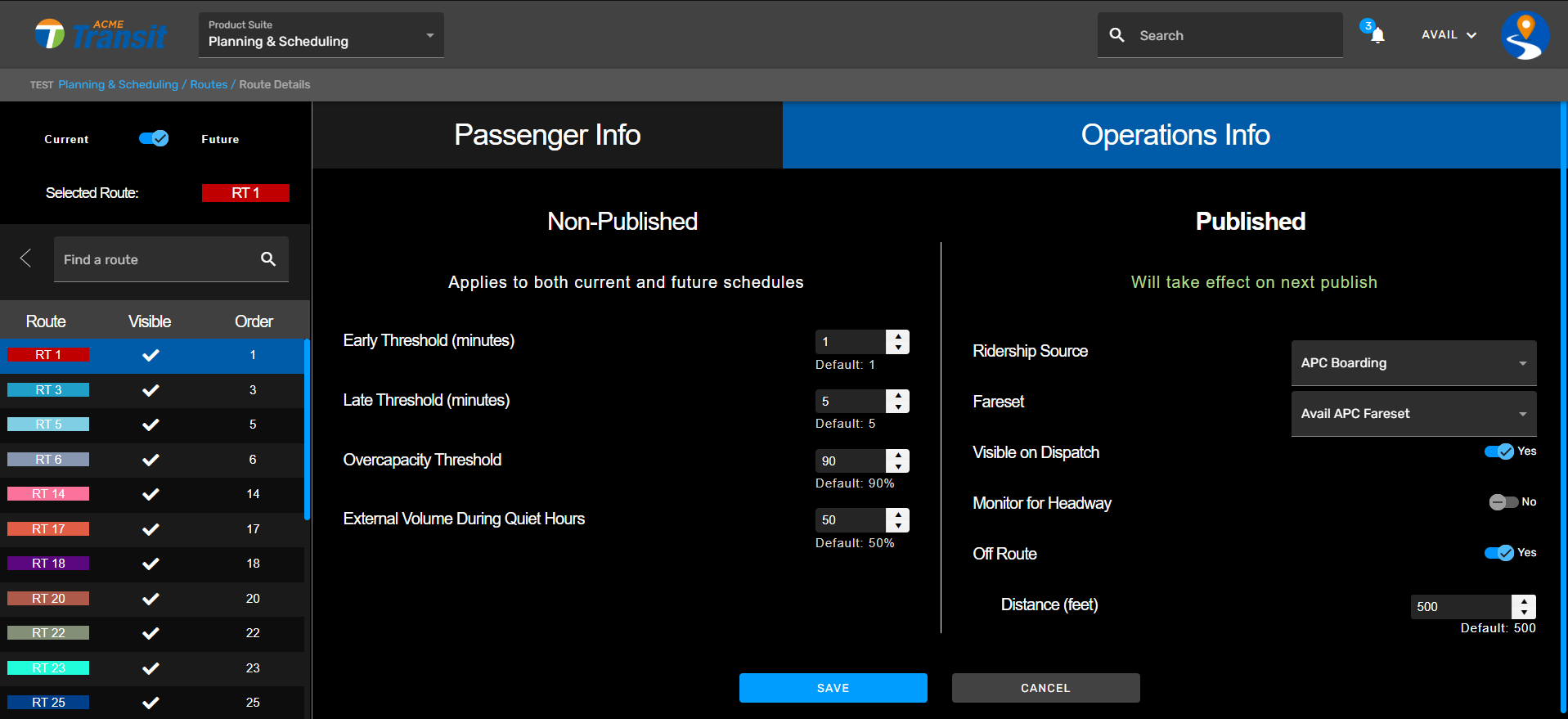Open the user avatar map icon
The width and height of the screenshot is (1568, 719).
pyautogui.click(x=1525, y=35)
